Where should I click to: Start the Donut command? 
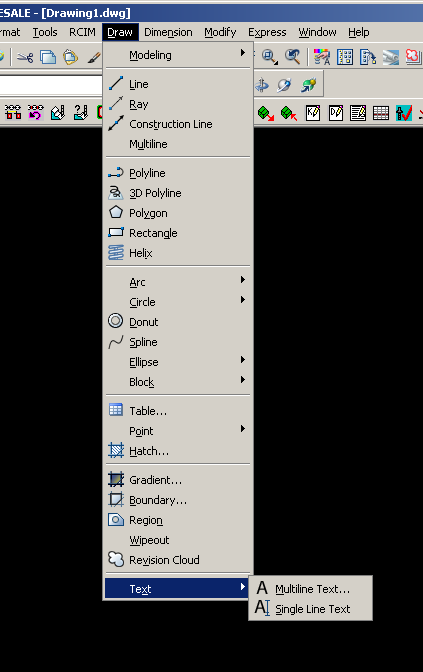177,322
